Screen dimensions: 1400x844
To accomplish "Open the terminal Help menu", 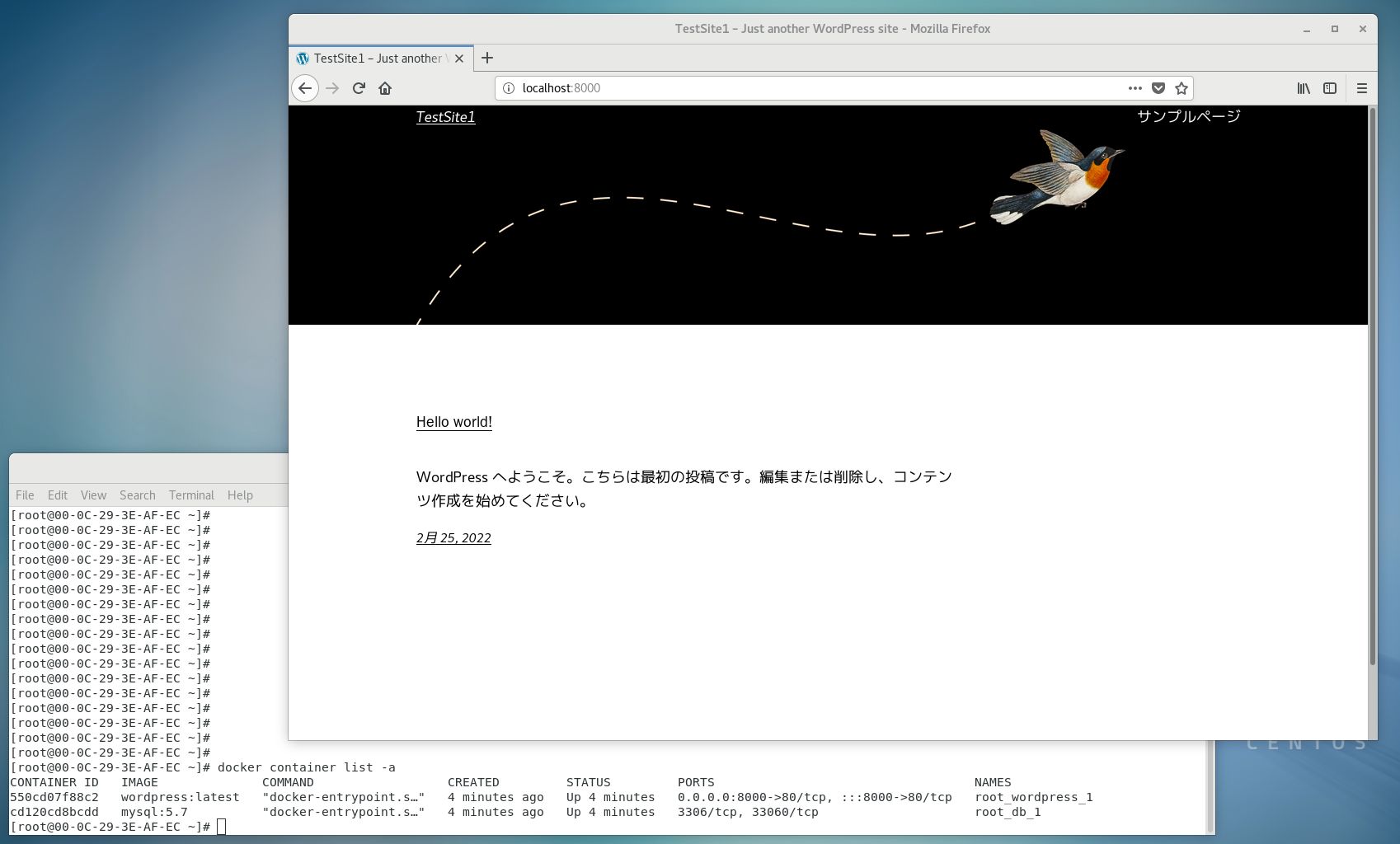I will point(240,495).
